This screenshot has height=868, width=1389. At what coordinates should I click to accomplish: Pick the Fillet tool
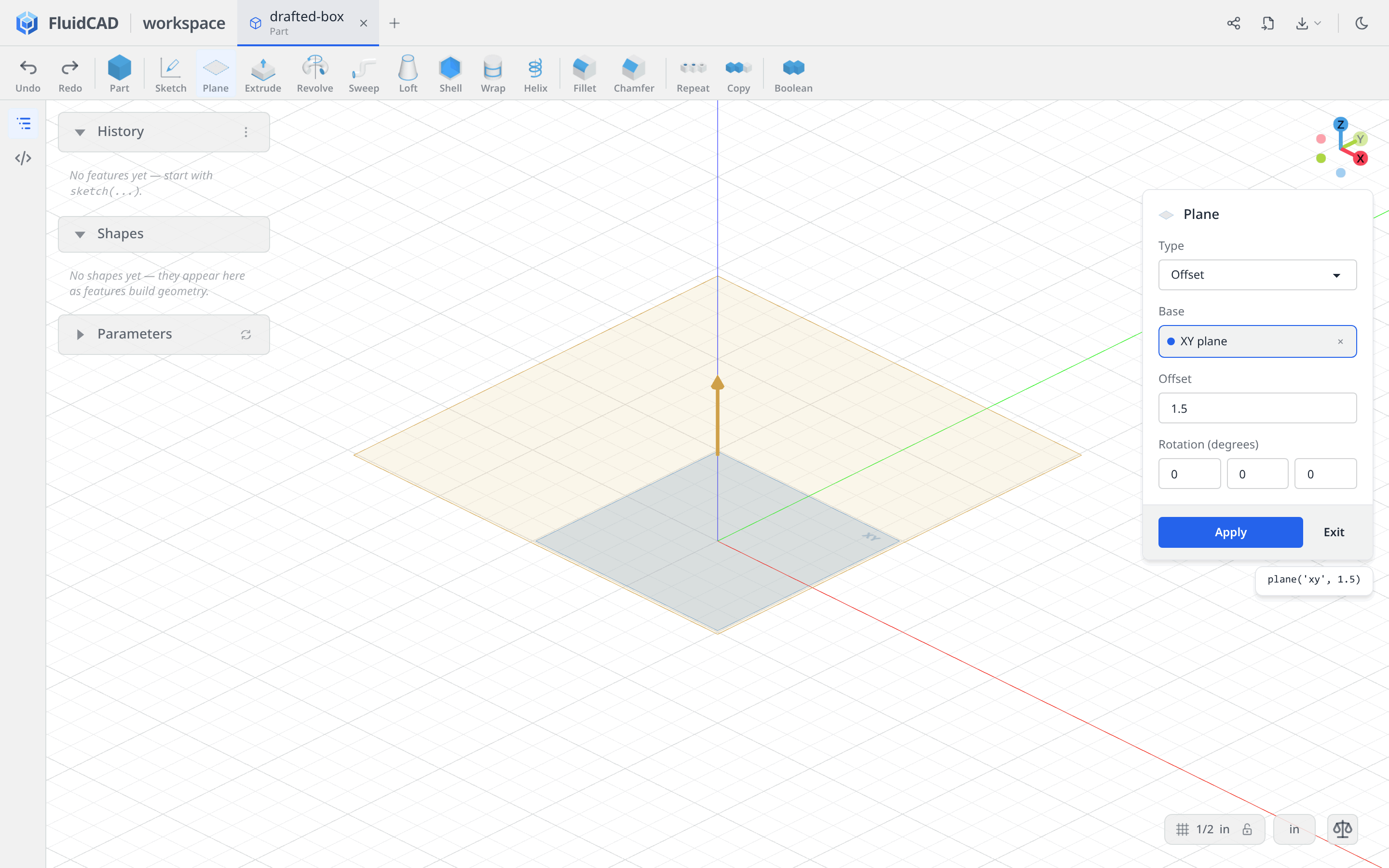tap(585, 73)
